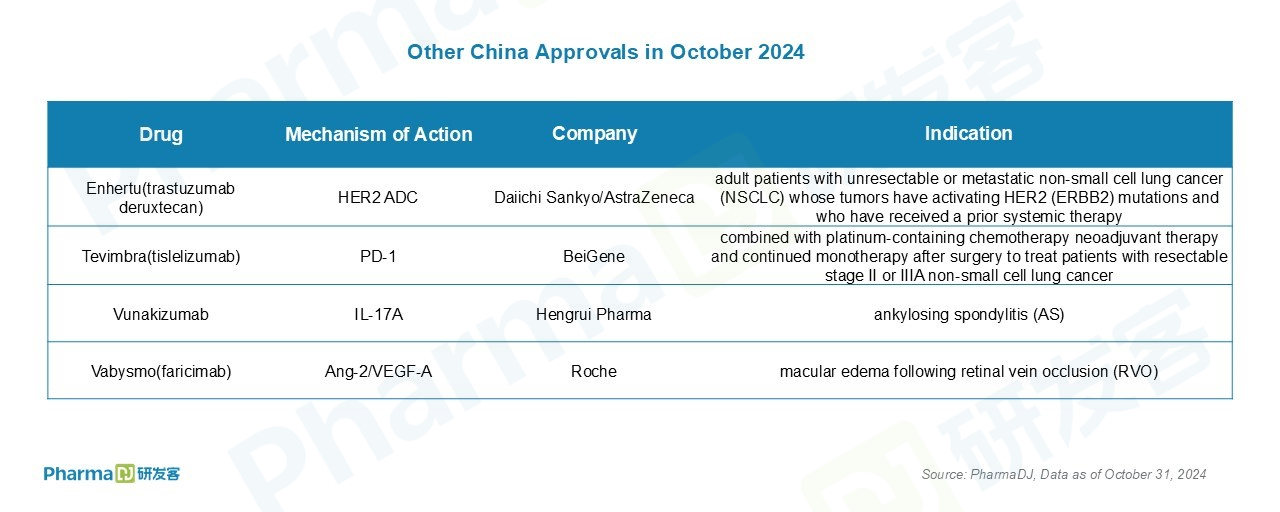This screenshot has height=512, width=1280.
Task: Click the 'HER2 ADC' mechanism cell
Action: coord(378,198)
